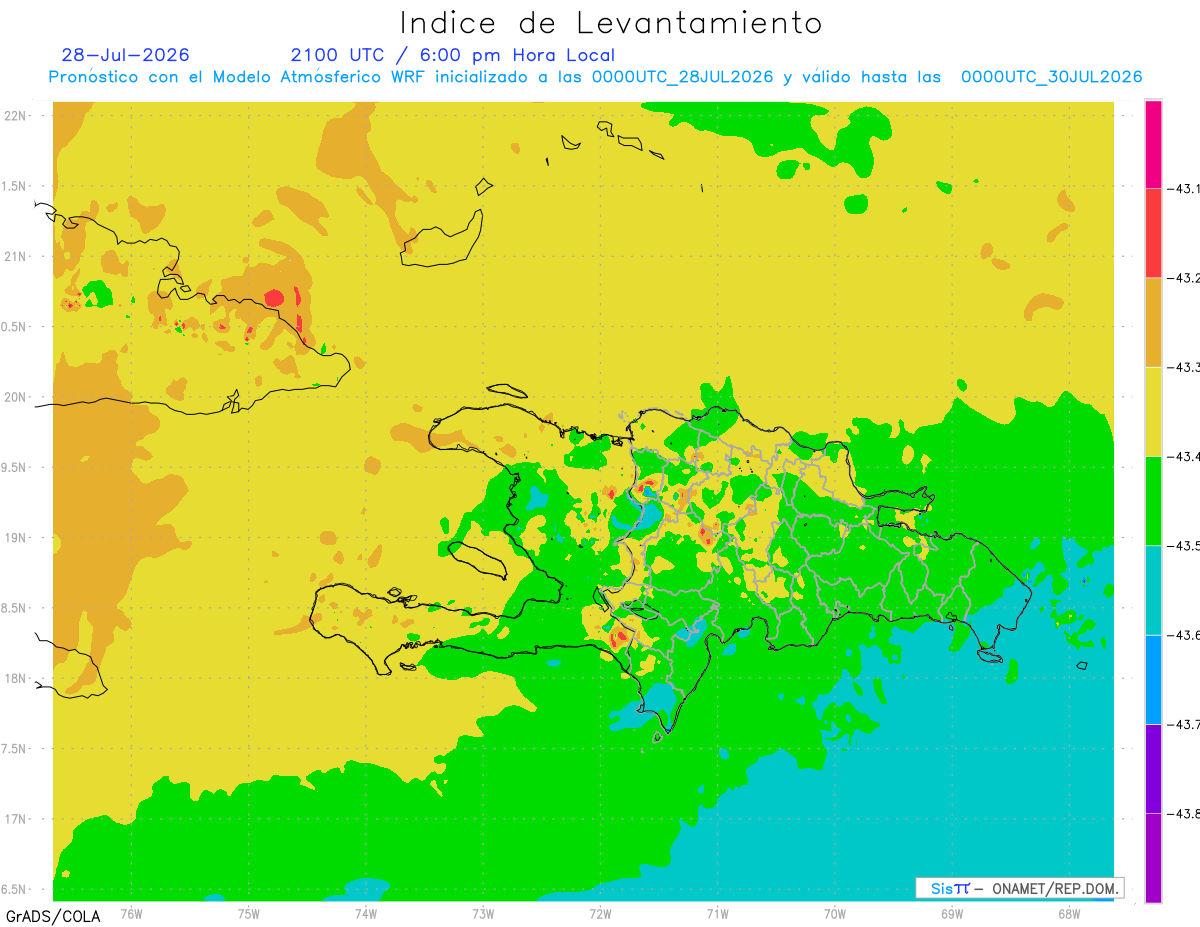
Task: Click the "GrADS/COLA" label
Action: 53,916
